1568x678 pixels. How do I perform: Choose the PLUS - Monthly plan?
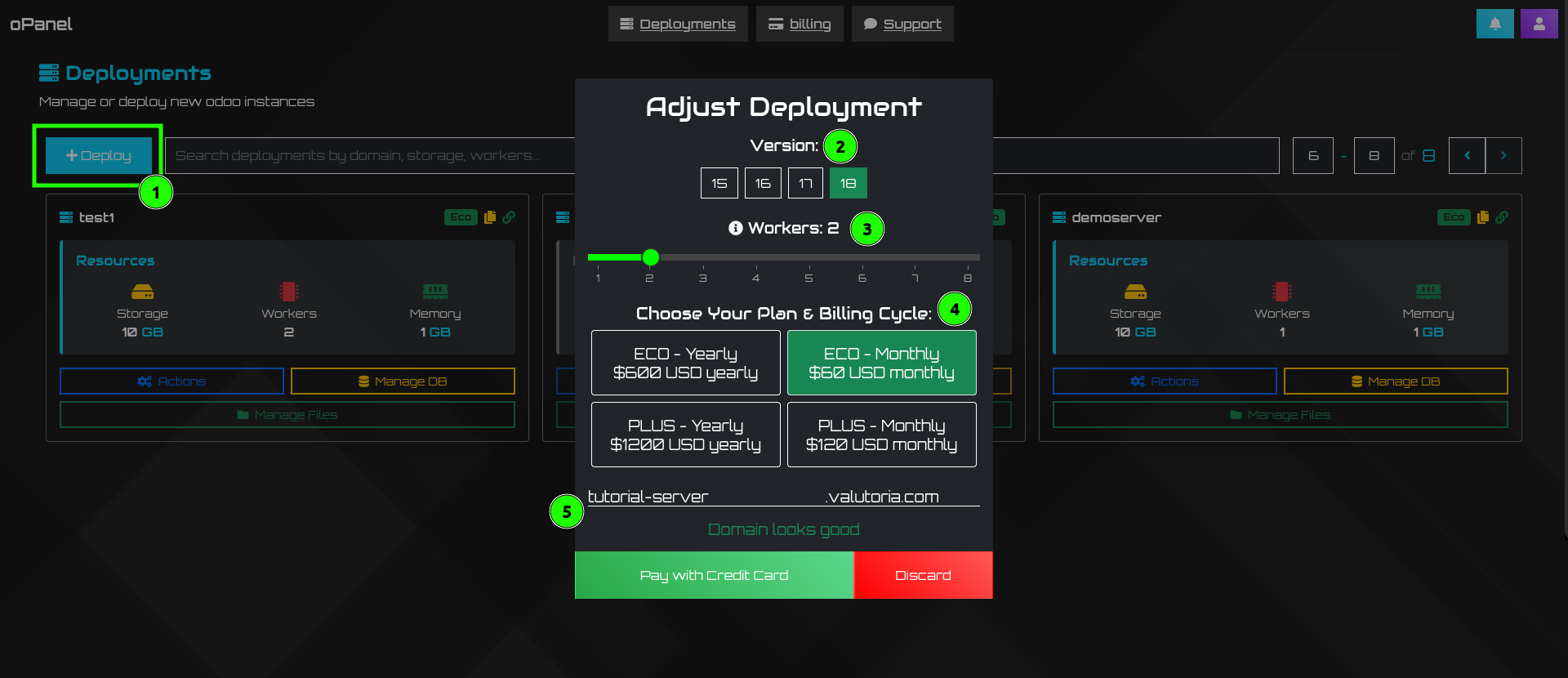(882, 435)
